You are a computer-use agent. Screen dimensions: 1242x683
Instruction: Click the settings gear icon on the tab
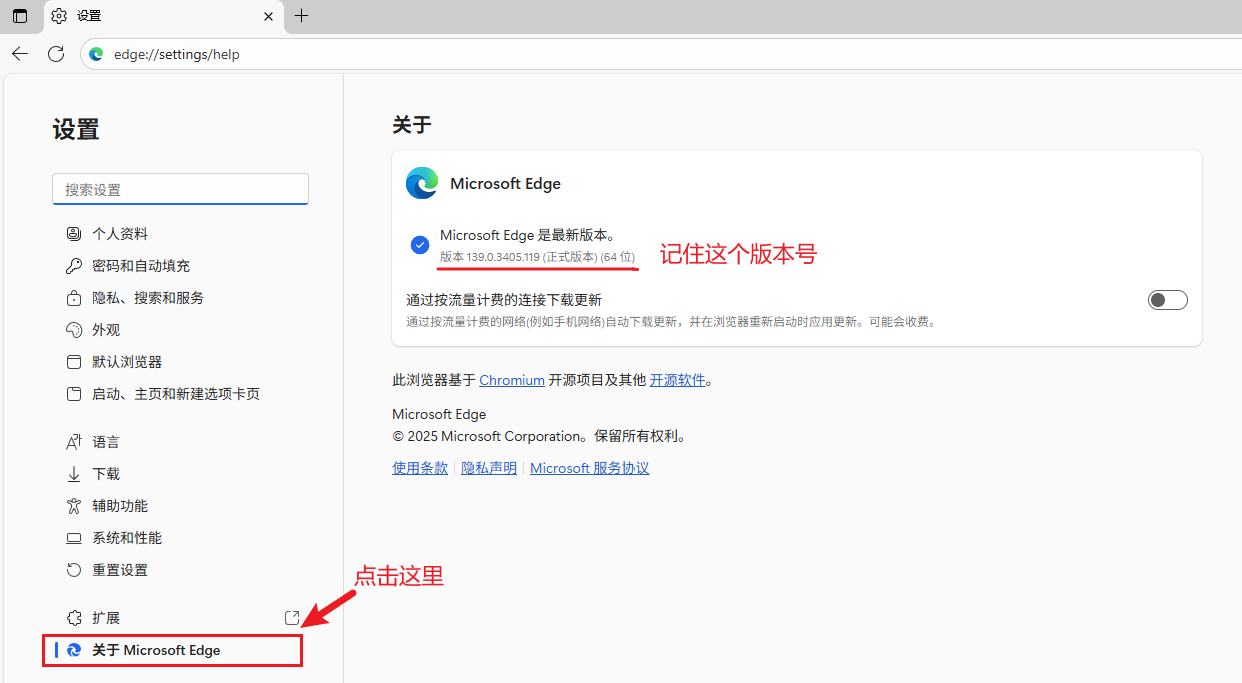(59, 16)
